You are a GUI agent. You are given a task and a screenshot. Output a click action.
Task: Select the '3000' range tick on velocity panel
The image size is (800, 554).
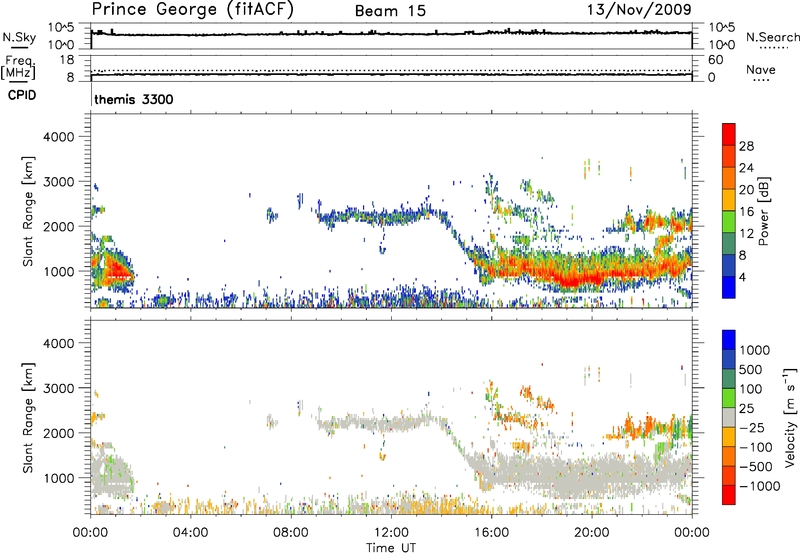pos(58,388)
